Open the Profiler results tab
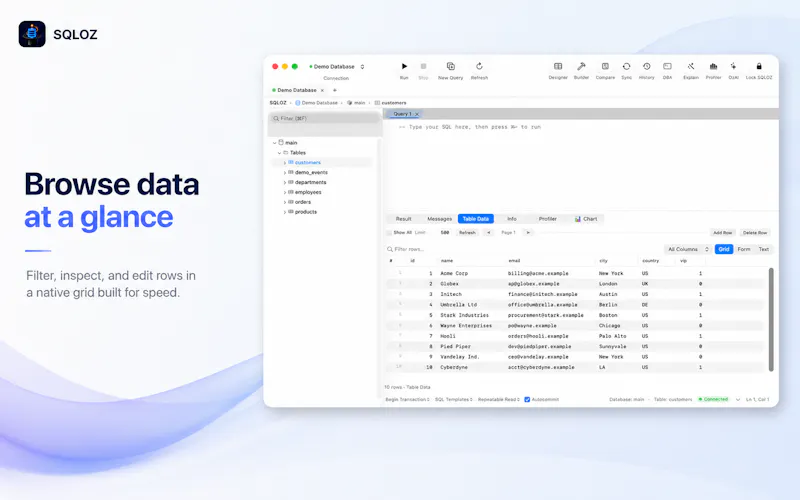Image resolution: width=800 pixels, height=500 pixels. 547,219
